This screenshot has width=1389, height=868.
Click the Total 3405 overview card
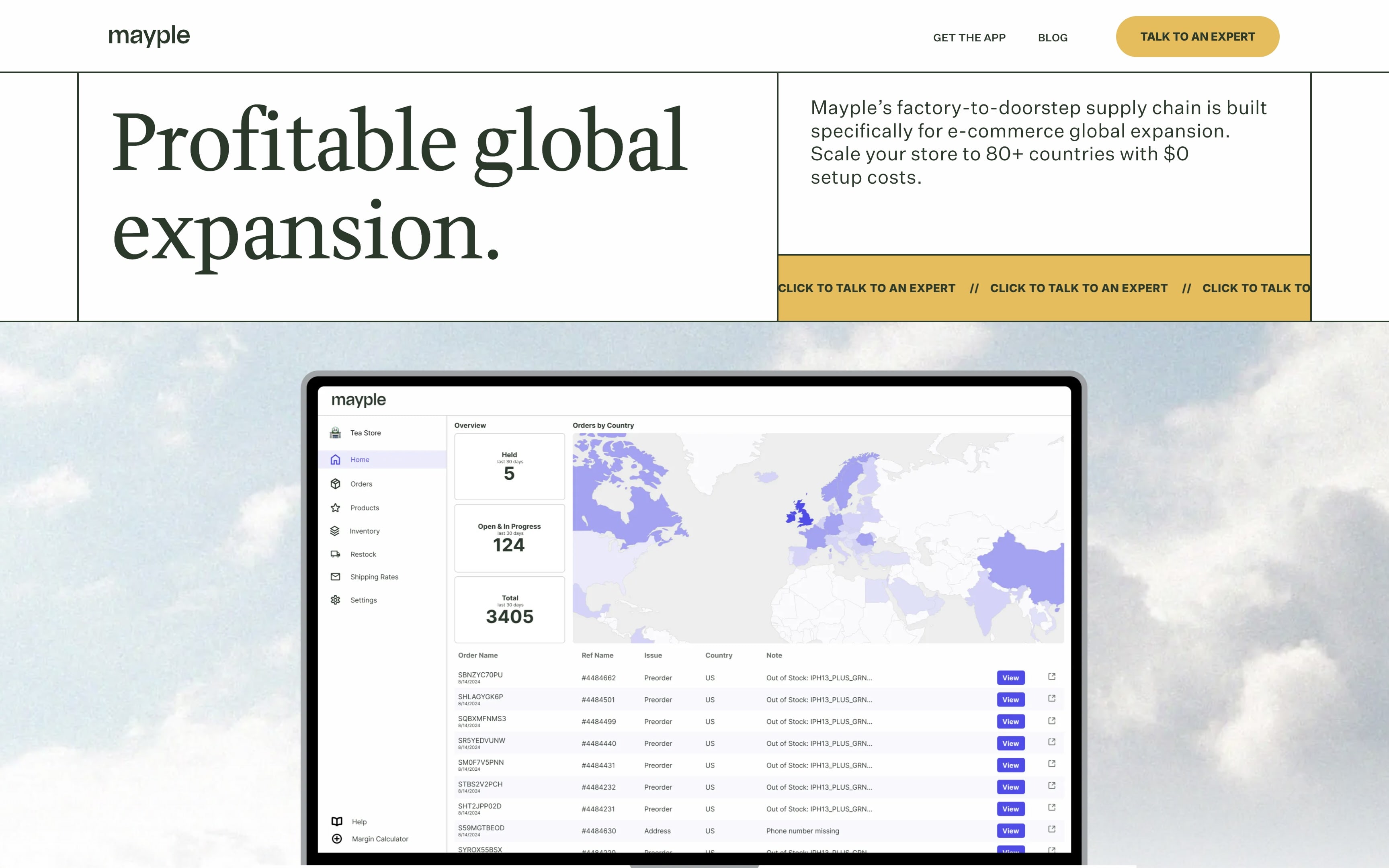pyautogui.click(x=510, y=610)
